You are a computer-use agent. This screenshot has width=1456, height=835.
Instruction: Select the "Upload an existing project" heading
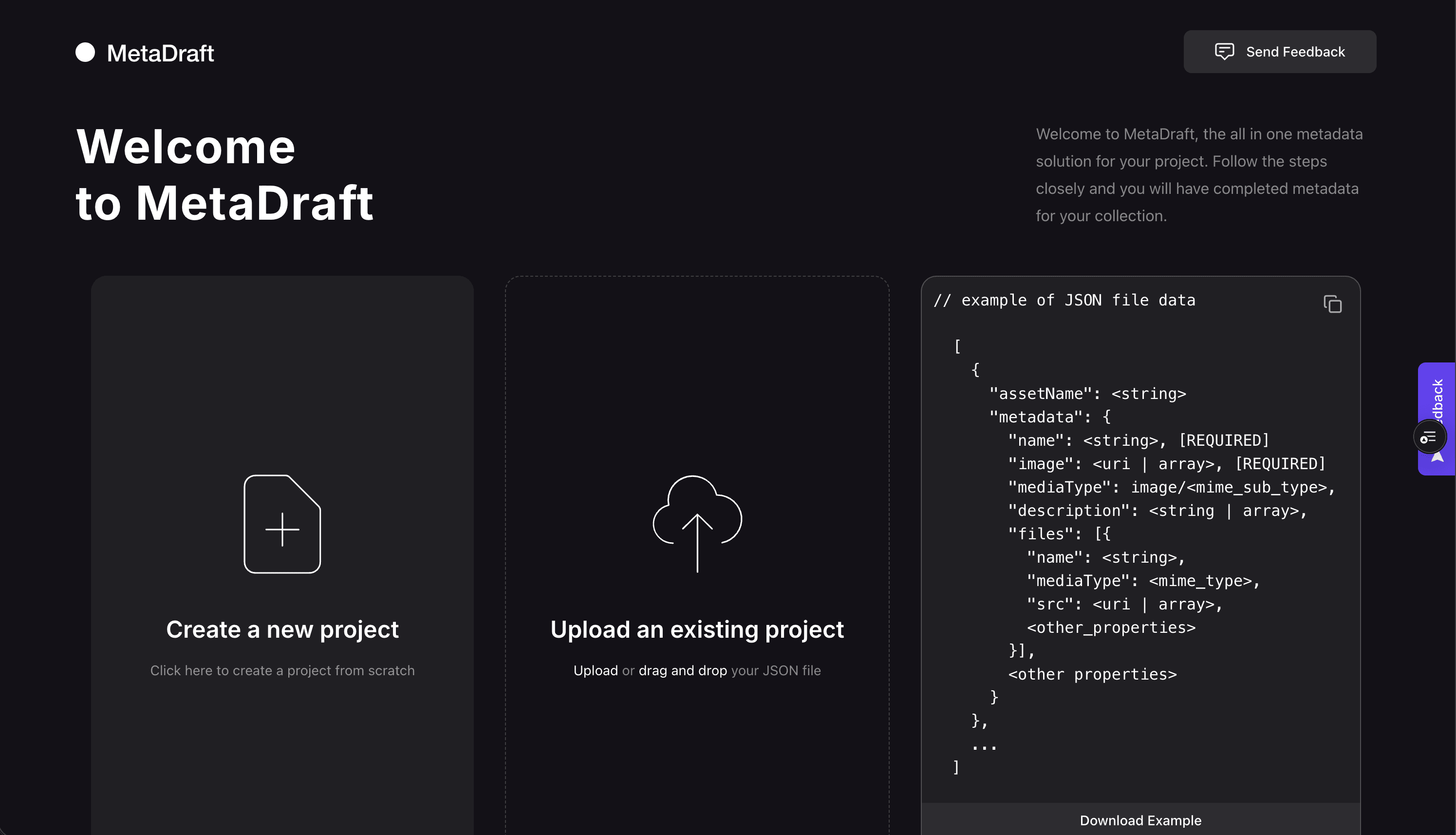696,630
